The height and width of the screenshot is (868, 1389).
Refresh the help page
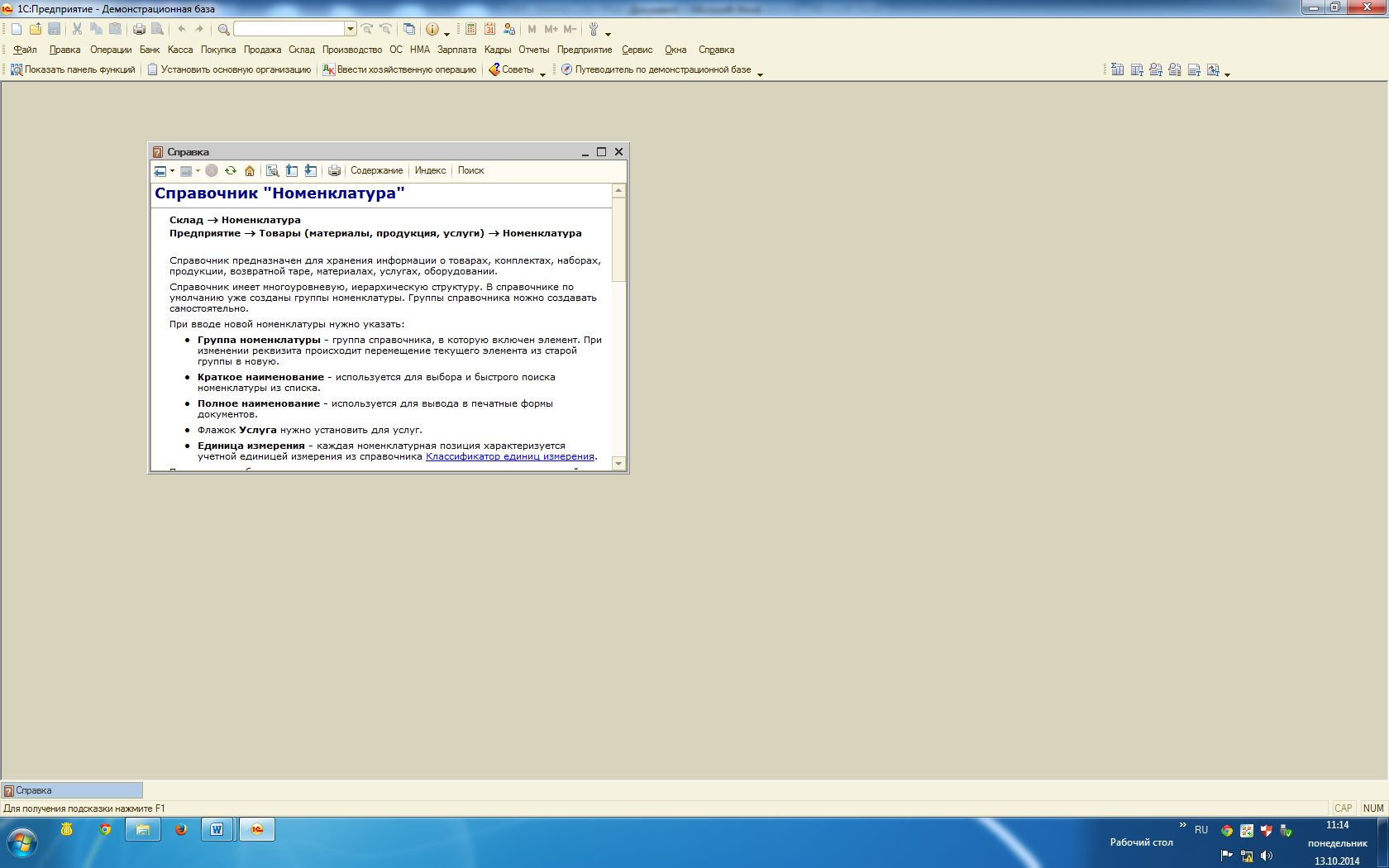(x=231, y=171)
